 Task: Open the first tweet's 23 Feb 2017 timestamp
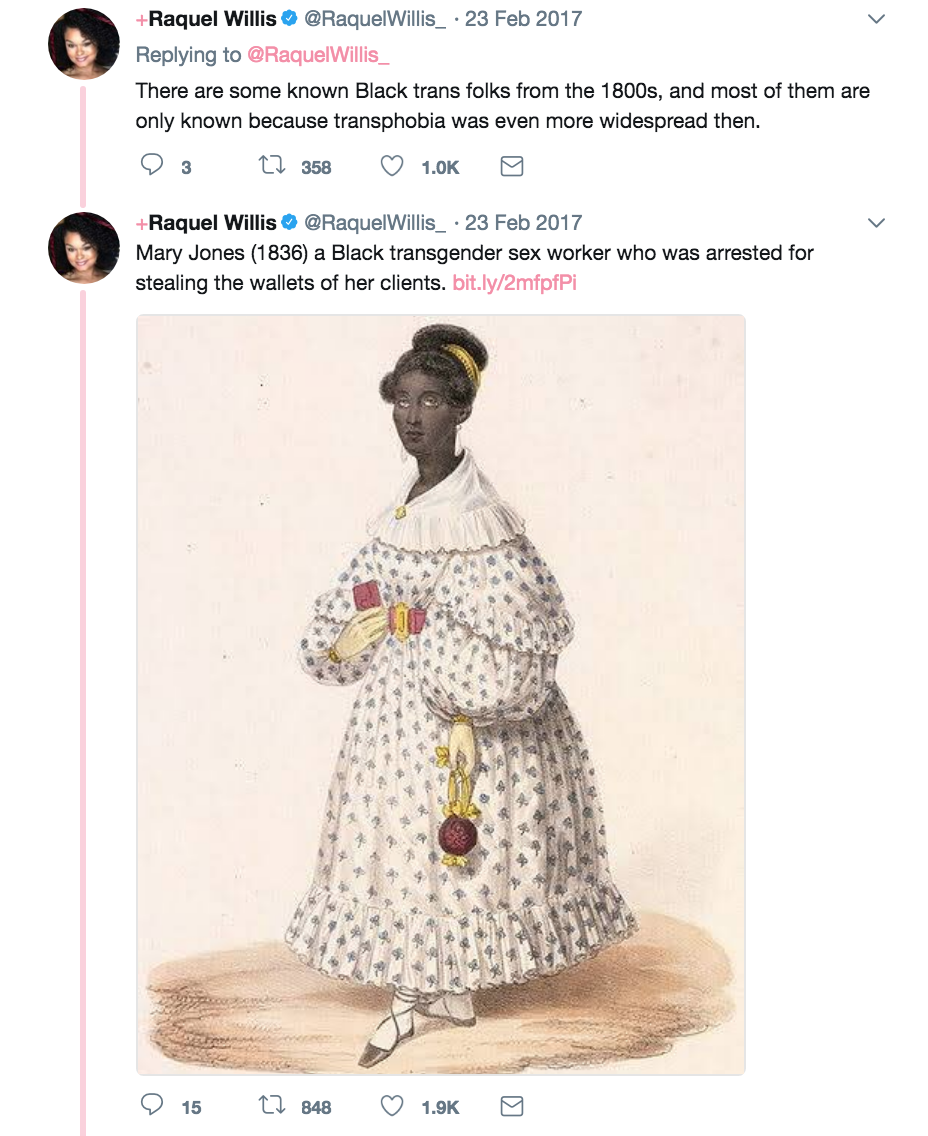click(x=523, y=18)
